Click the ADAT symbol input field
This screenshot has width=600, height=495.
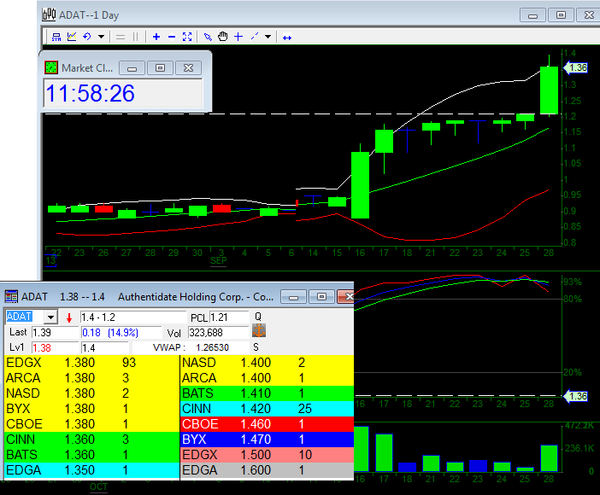click(x=25, y=317)
